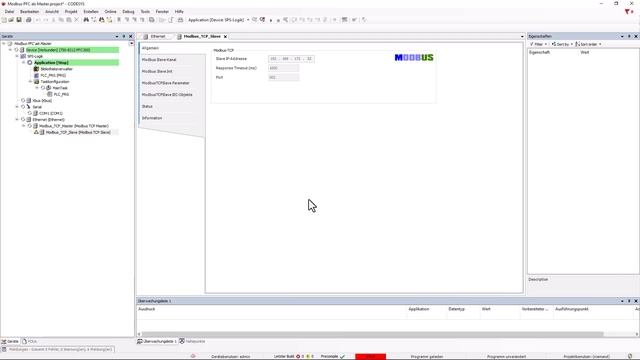Open the Tools menu
Image resolution: width=640 pixels, height=360 pixels.
145,11
